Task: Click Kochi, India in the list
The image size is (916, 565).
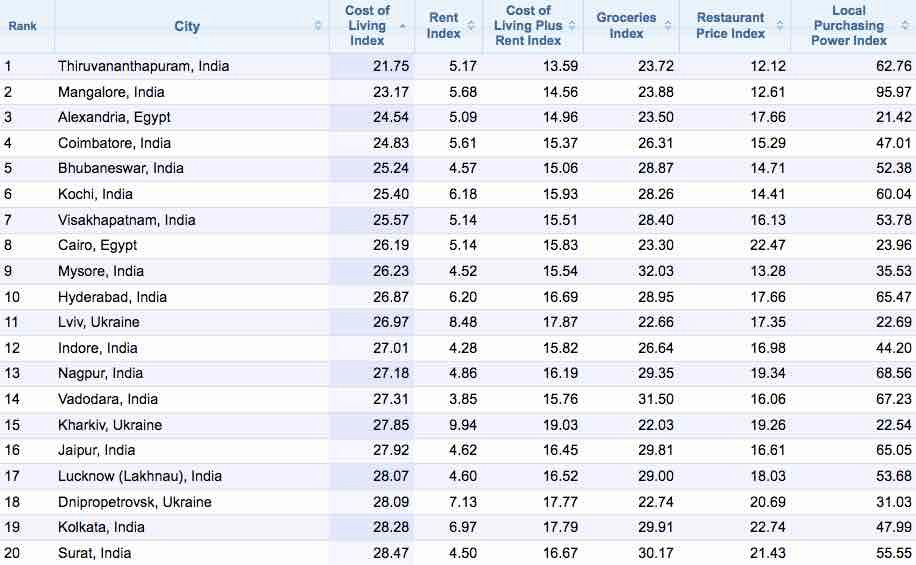Action: [x=95, y=194]
